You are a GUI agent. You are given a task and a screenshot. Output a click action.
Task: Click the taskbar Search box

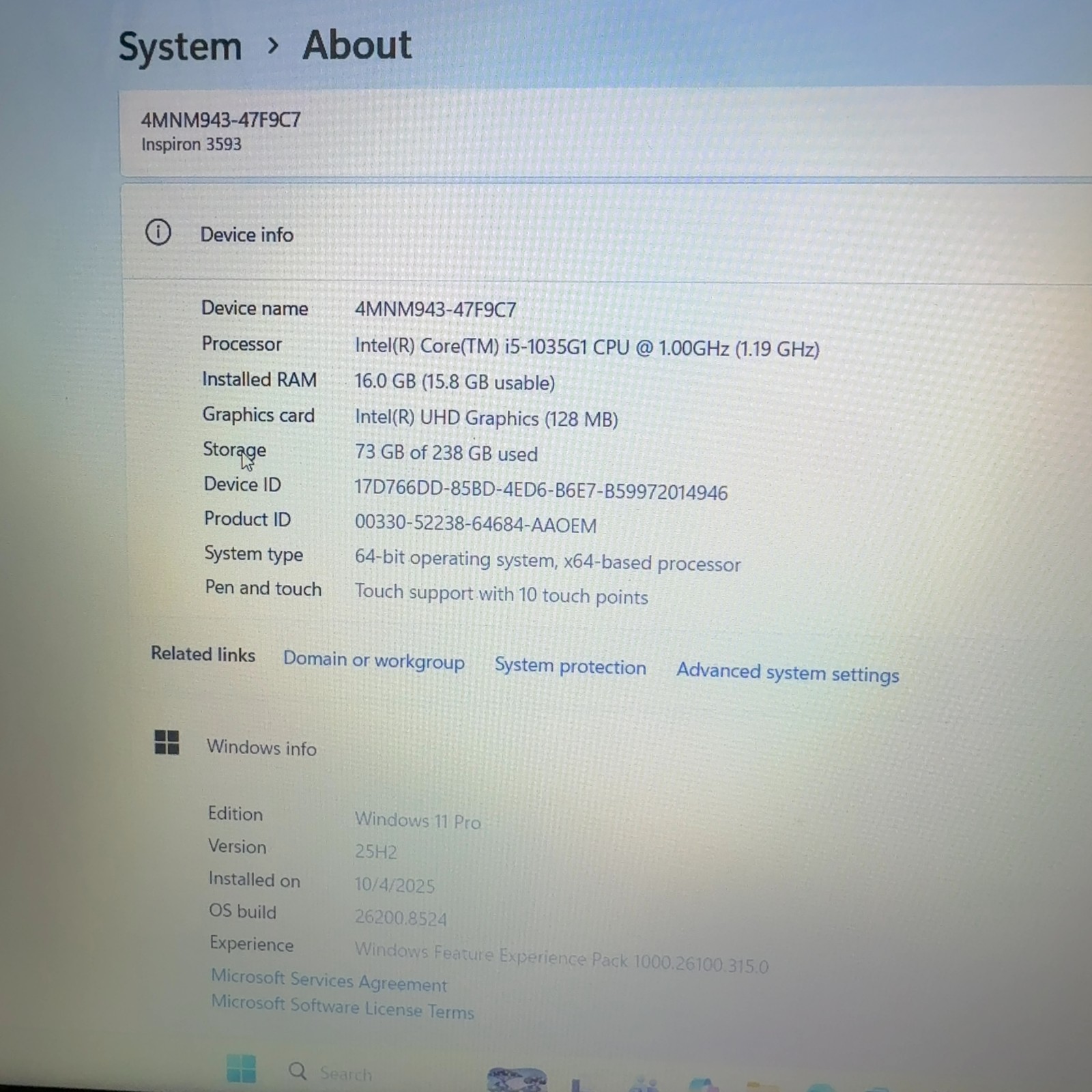click(332, 1073)
